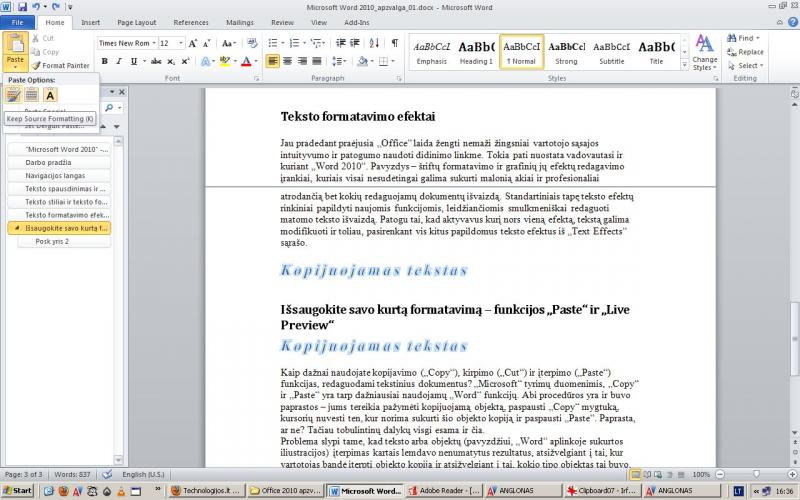Image resolution: width=800 pixels, height=500 pixels.
Task: Switch to the Review tab
Action: click(x=282, y=22)
